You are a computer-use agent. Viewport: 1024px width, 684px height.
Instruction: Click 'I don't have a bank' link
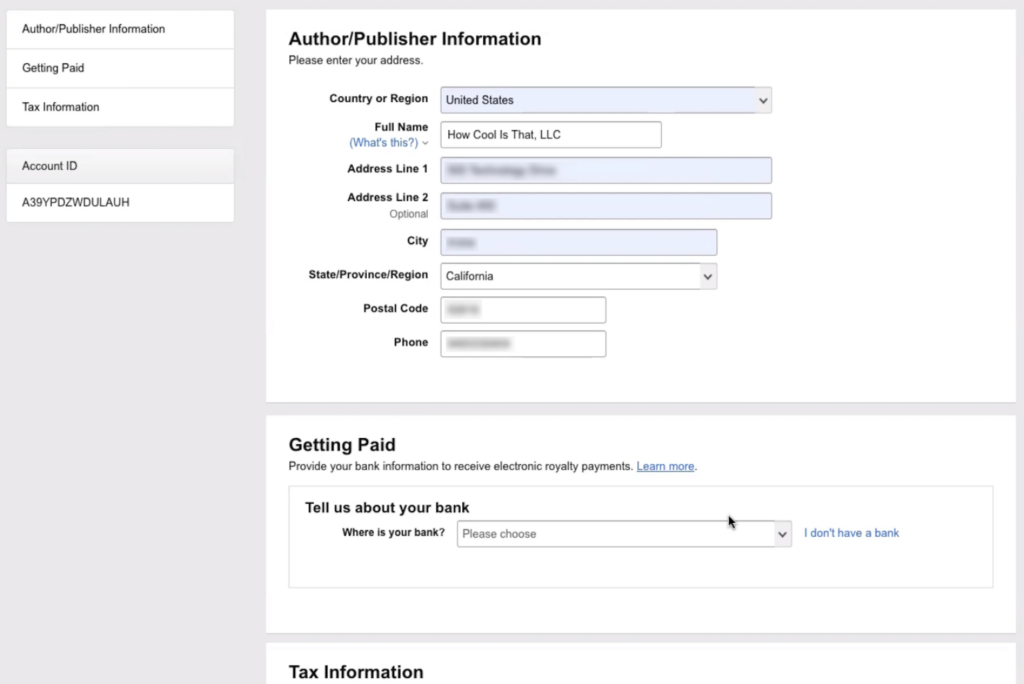pyautogui.click(x=851, y=532)
